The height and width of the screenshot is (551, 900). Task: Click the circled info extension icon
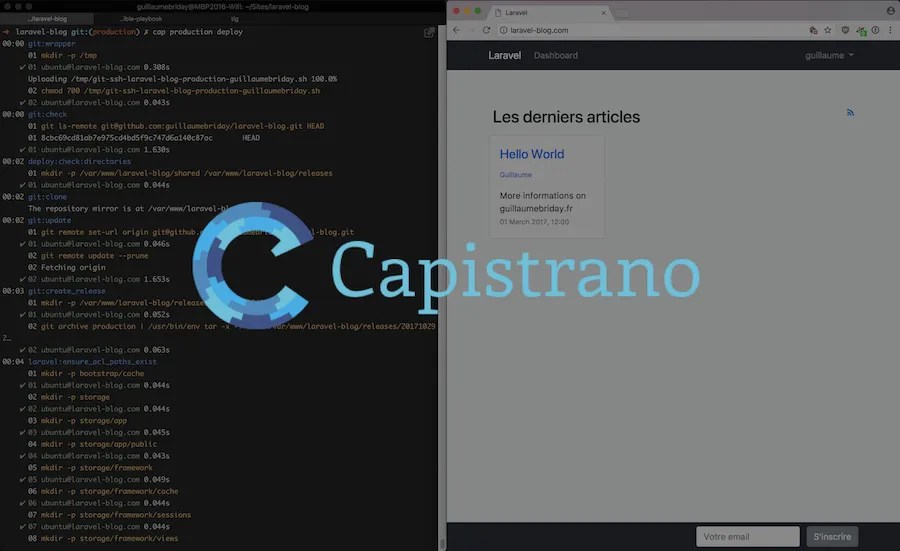pos(875,30)
